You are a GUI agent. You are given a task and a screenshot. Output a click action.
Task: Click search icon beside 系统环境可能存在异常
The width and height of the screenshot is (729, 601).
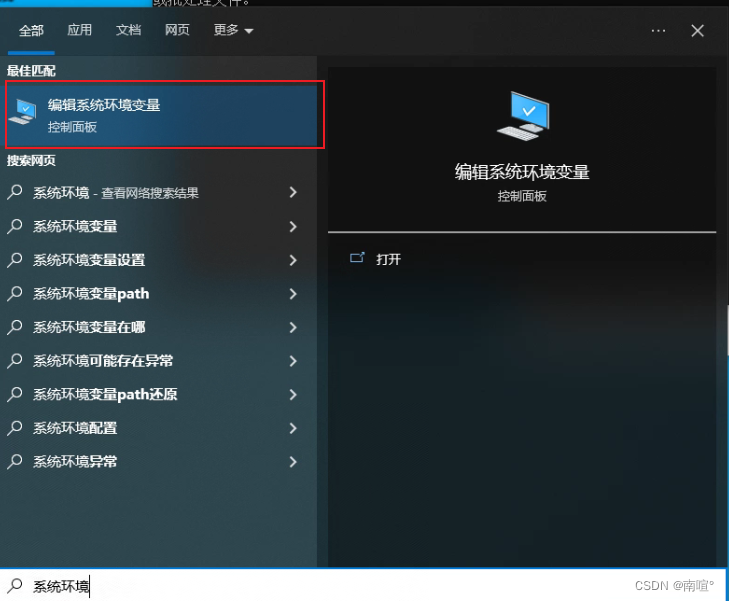pos(14,361)
